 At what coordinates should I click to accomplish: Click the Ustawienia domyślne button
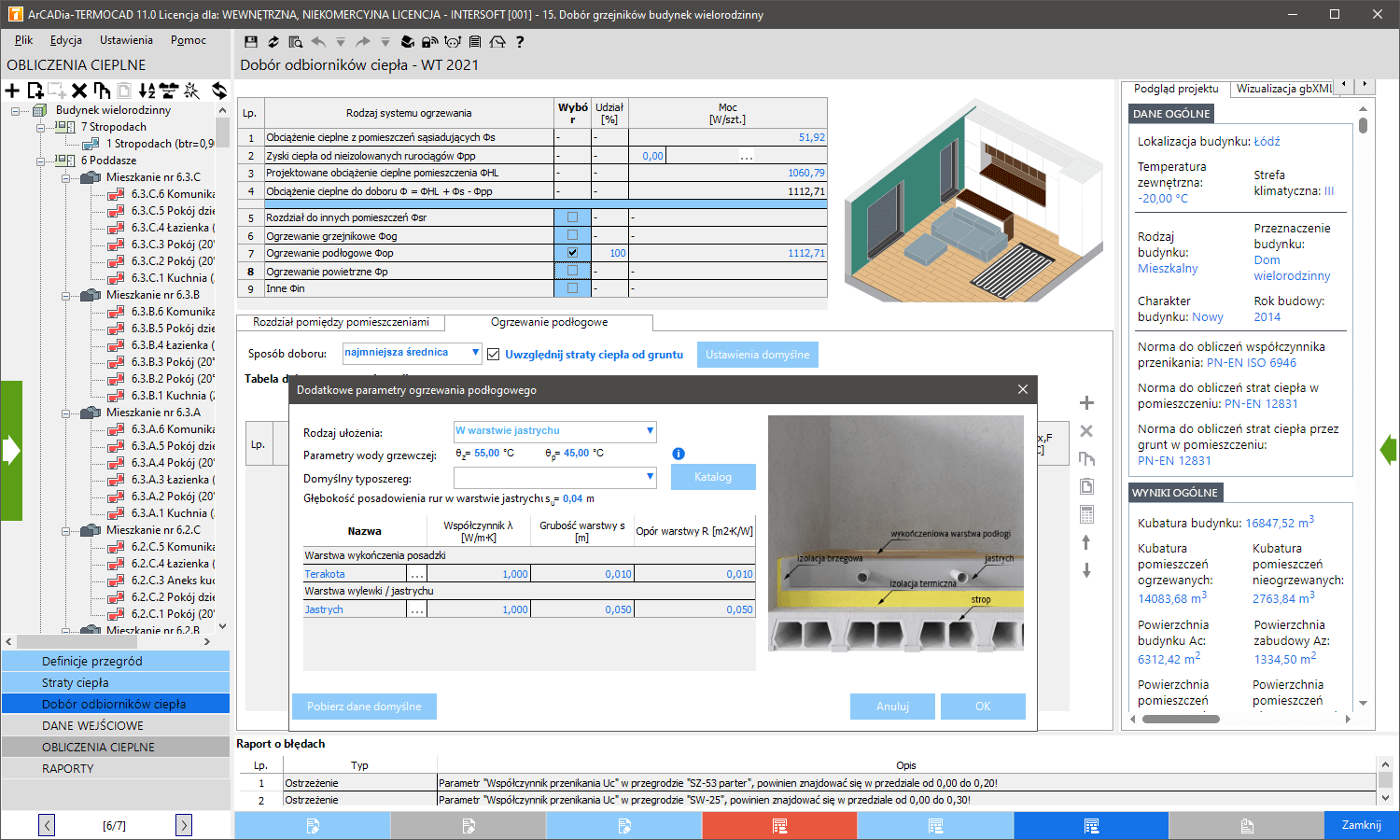pyautogui.click(x=758, y=355)
